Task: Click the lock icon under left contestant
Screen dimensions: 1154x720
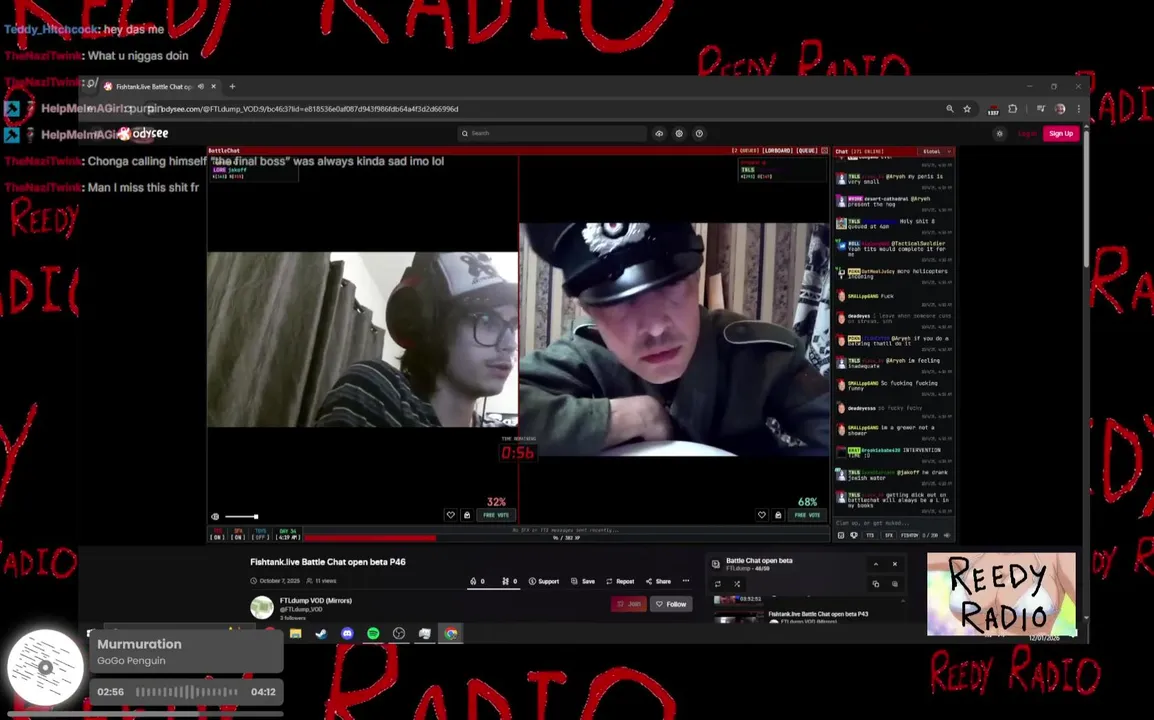Action: pyautogui.click(x=467, y=515)
